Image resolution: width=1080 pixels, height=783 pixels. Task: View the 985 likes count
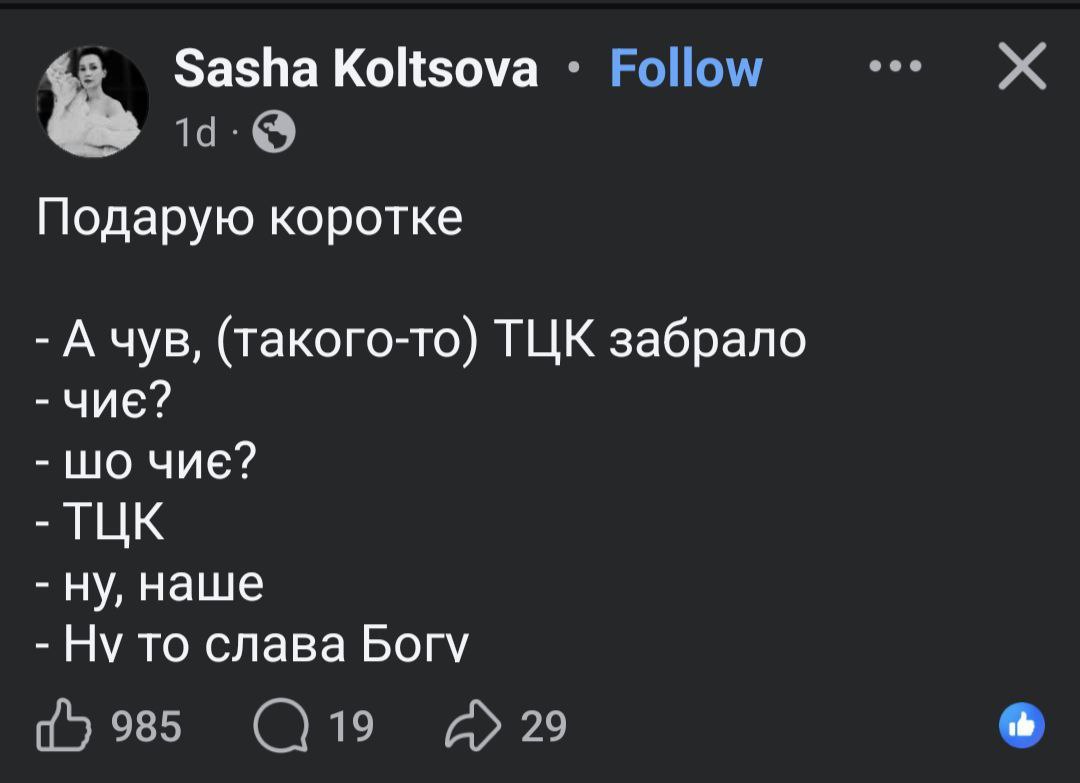pyautogui.click(x=146, y=725)
